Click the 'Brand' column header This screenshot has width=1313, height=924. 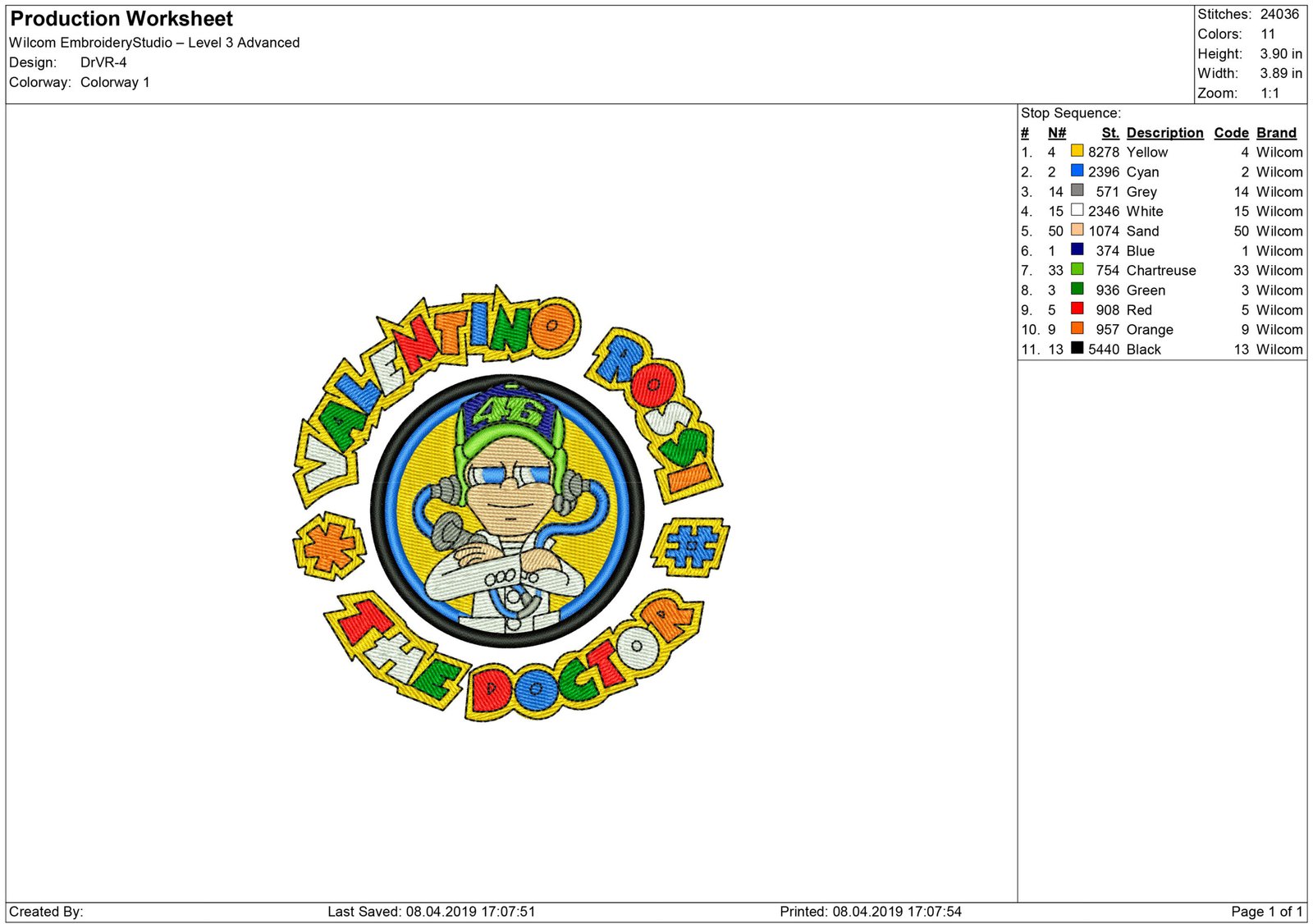tap(1276, 133)
